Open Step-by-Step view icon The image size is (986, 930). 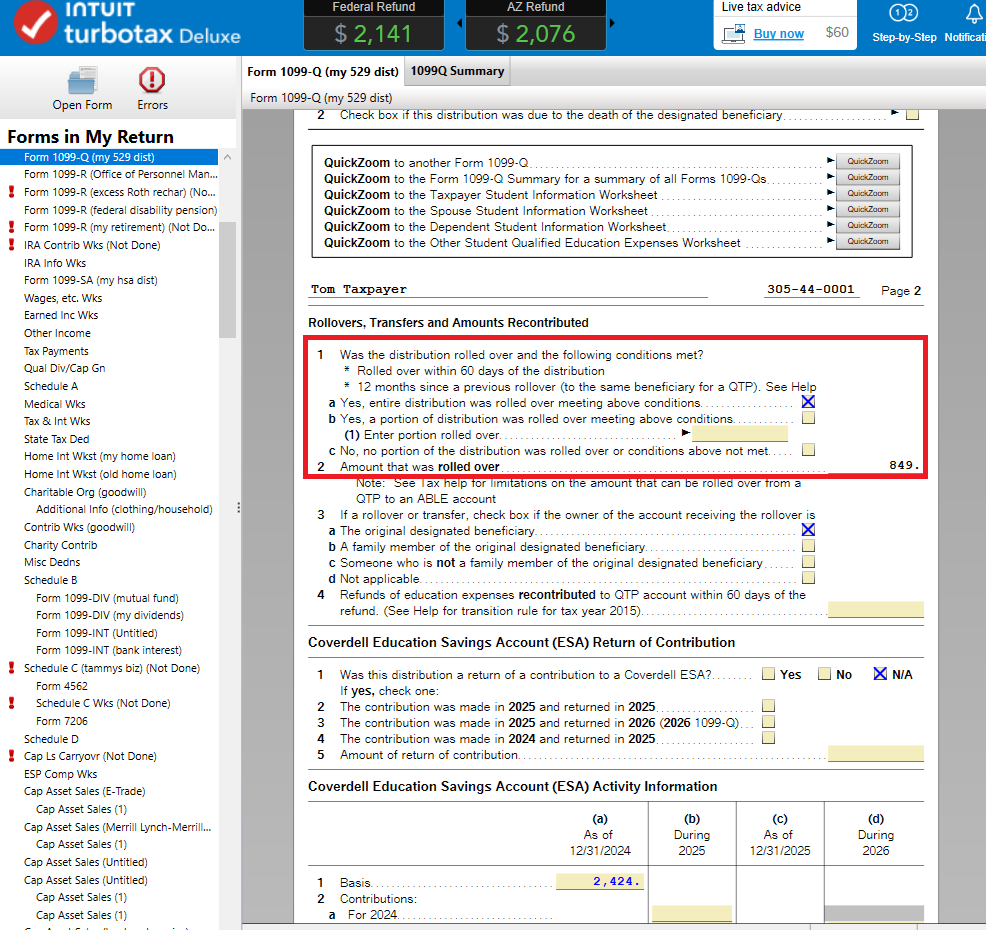click(x=903, y=15)
